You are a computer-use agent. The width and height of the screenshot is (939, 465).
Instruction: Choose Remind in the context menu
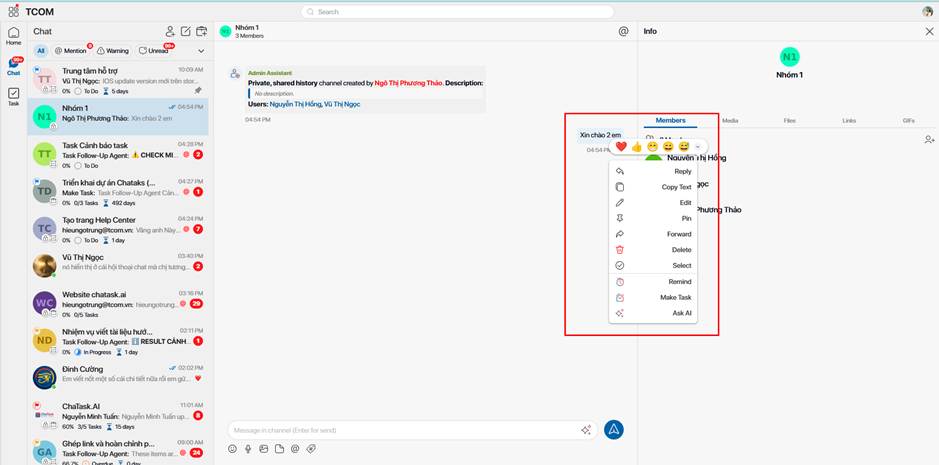click(x=653, y=282)
